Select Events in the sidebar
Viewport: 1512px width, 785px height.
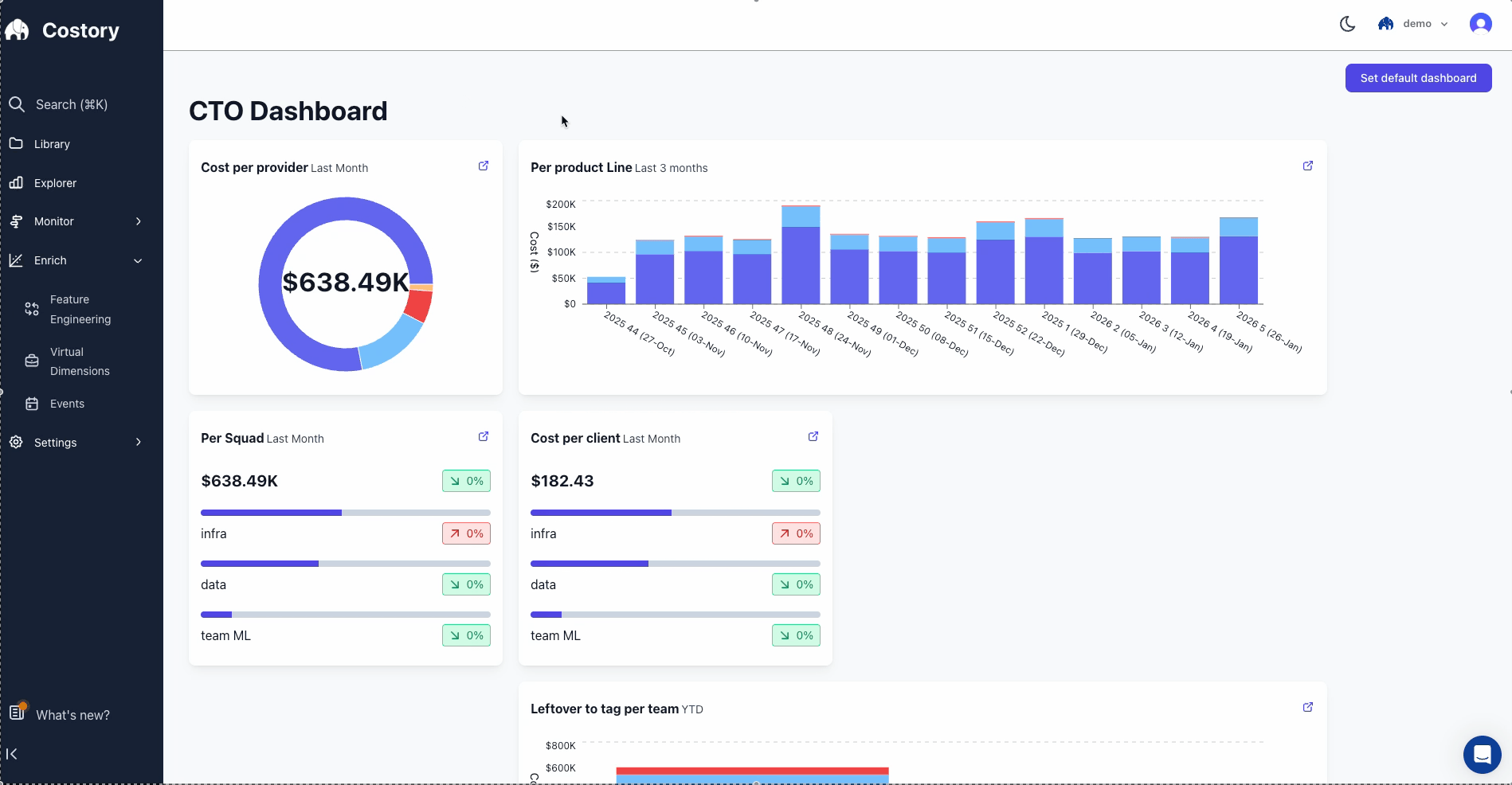tap(68, 404)
